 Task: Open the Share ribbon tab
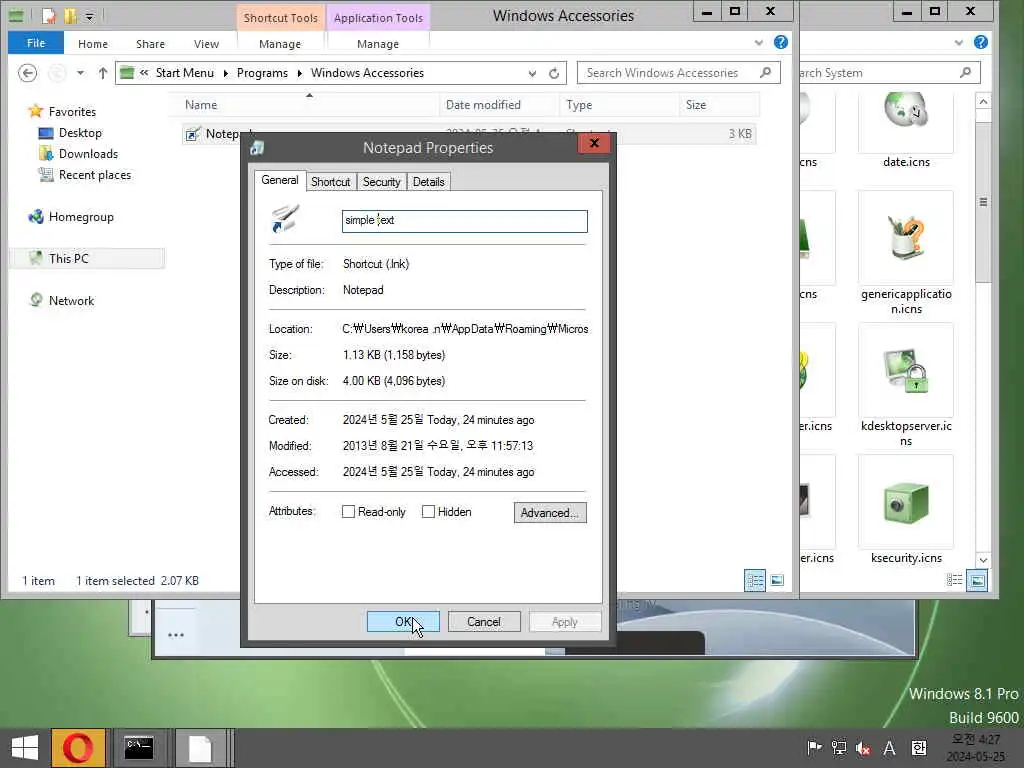tap(150, 44)
